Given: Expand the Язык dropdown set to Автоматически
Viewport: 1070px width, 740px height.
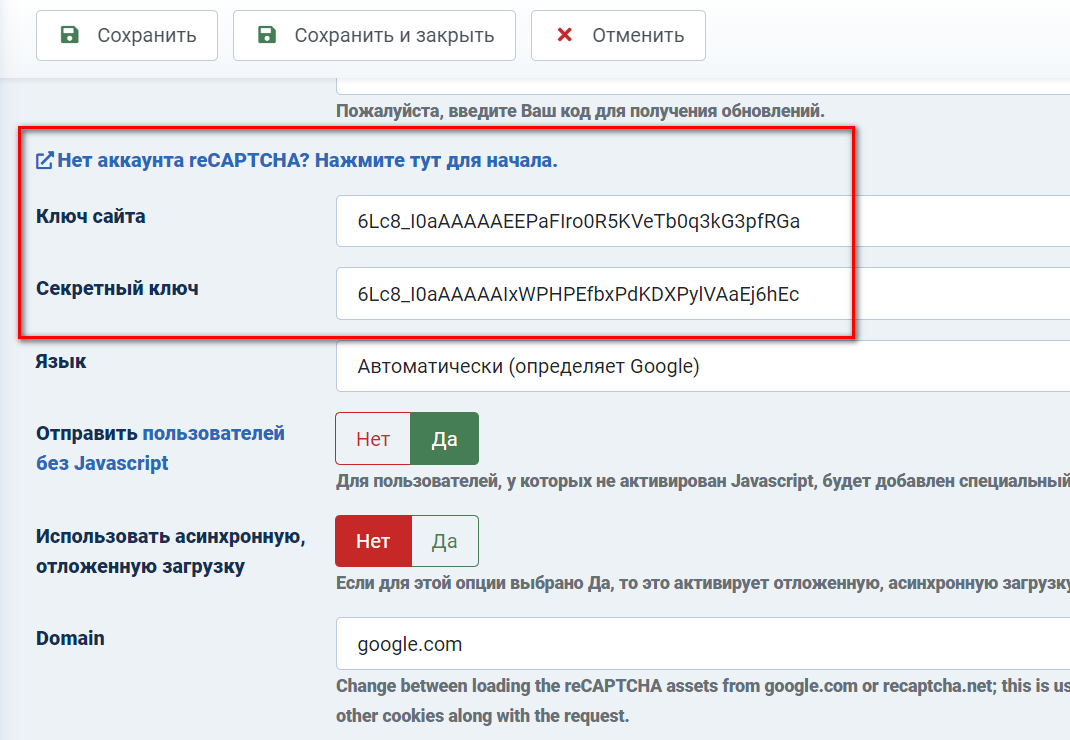Looking at the screenshot, I should (x=700, y=367).
